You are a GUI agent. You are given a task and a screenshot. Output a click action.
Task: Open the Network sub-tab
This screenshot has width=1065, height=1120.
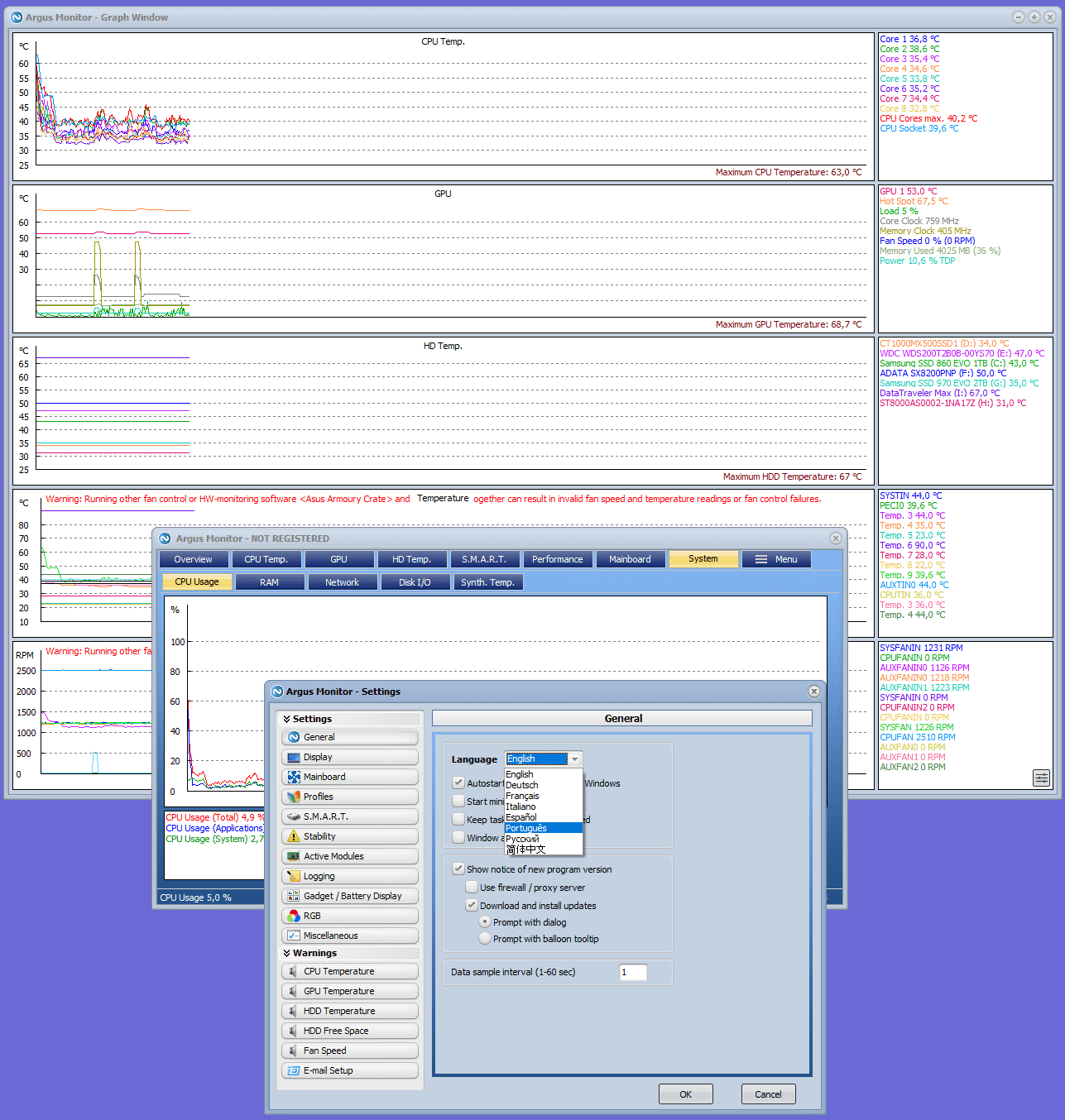coord(342,582)
